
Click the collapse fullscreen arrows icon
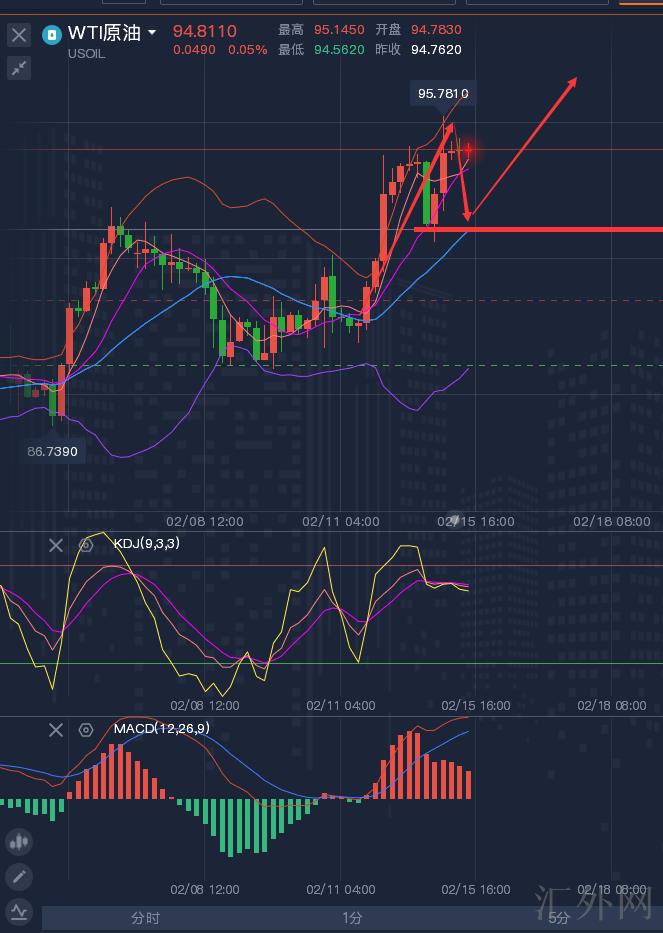[x=19, y=68]
